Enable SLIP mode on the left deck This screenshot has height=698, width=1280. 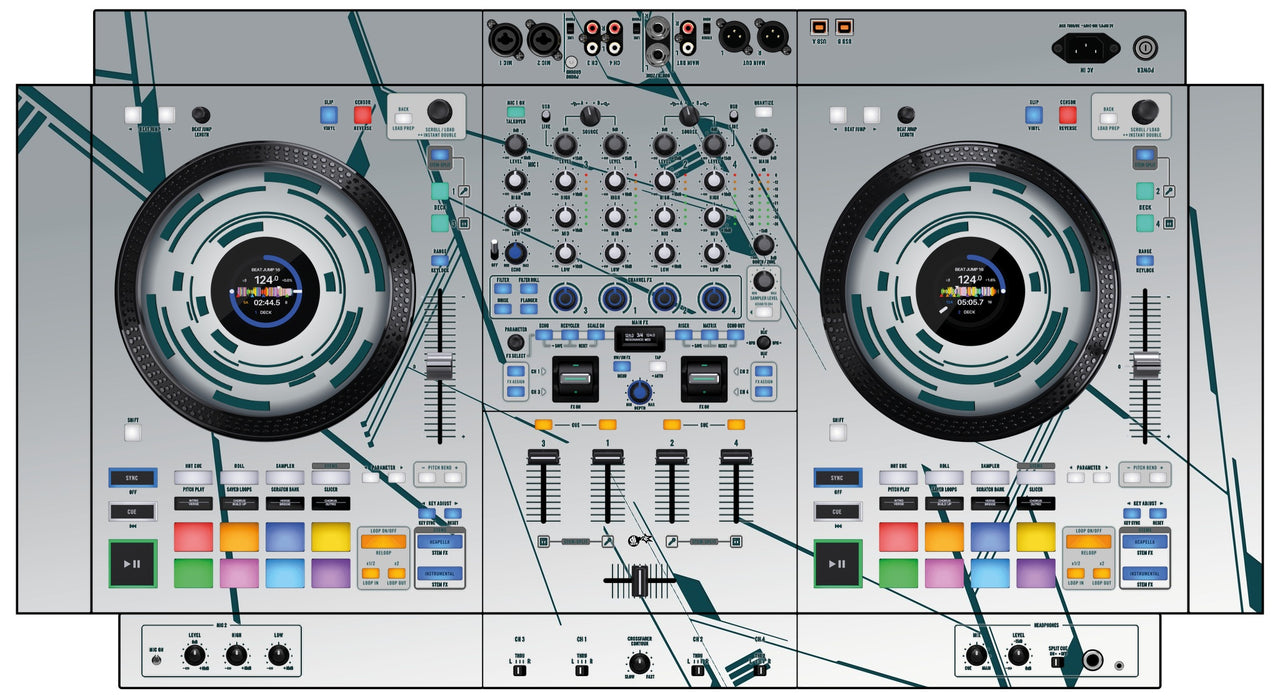coord(329,114)
